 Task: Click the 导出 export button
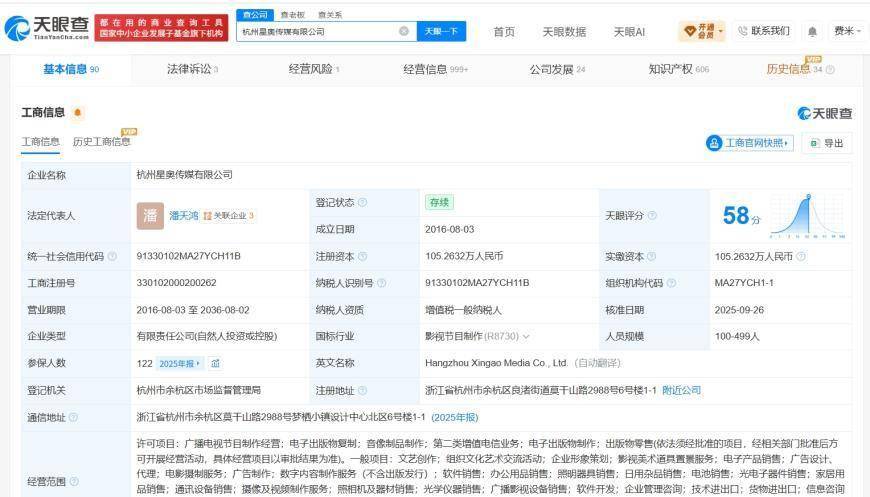pyautogui.click(x=827, y=143)
